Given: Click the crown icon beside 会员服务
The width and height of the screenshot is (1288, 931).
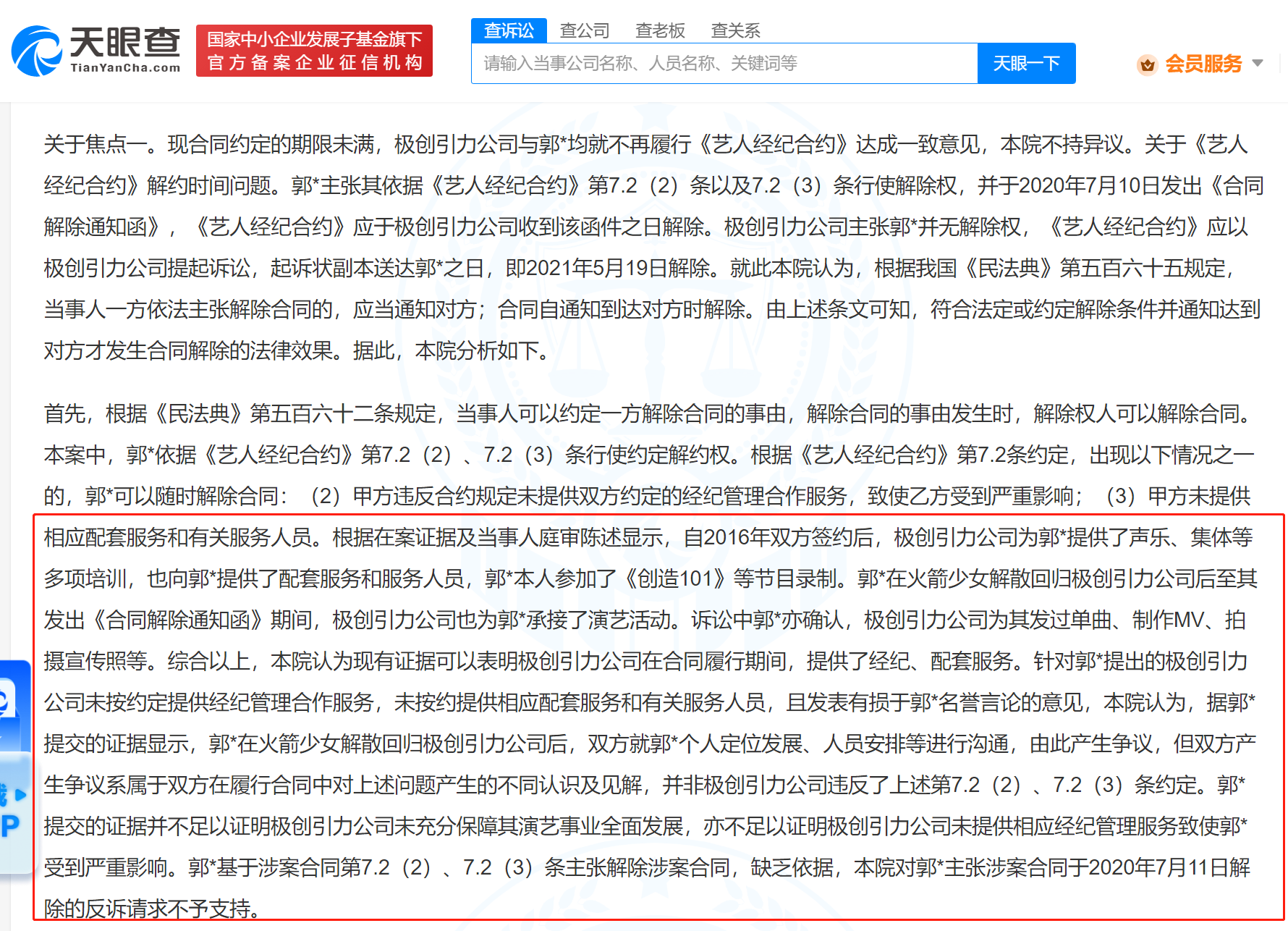Looking at the screenshot, I should coord(1147,65).
